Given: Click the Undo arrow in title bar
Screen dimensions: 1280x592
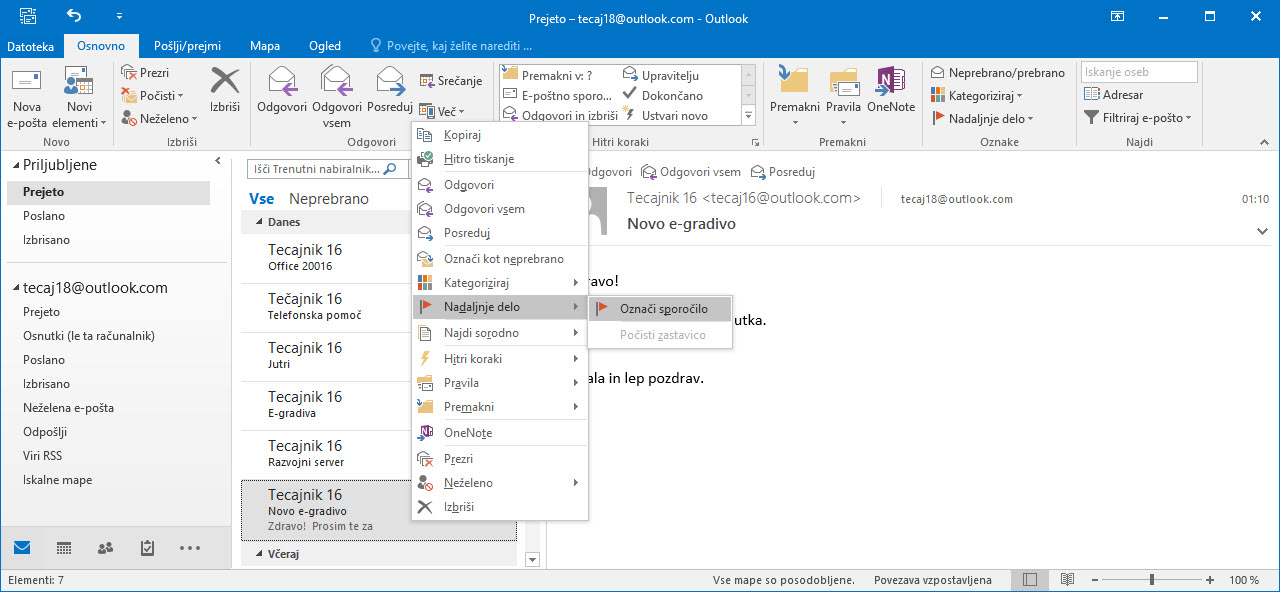Looking at the screenshot, I should [x=75, y=16].
